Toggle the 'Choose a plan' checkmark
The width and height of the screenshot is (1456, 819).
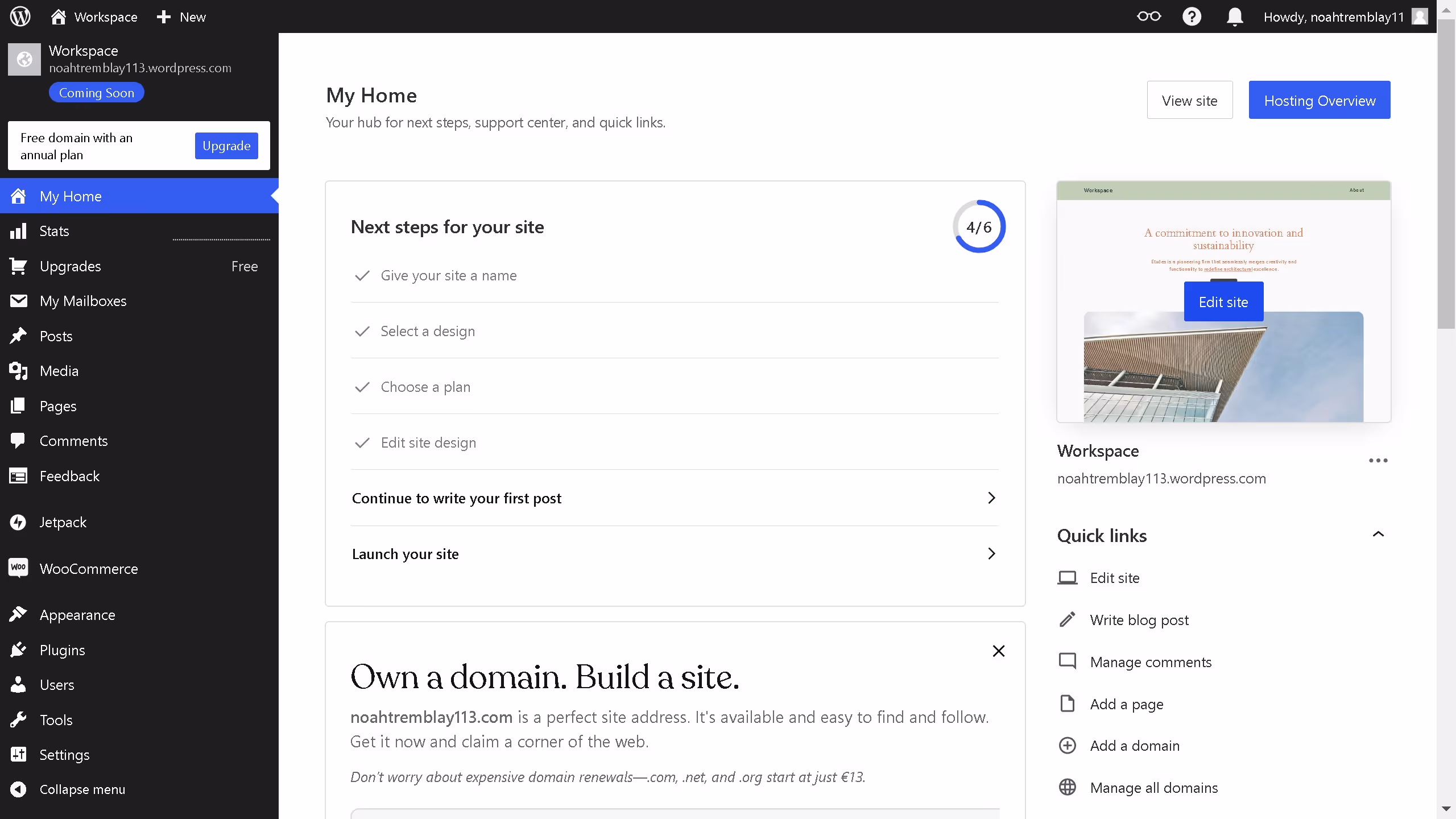362,386
